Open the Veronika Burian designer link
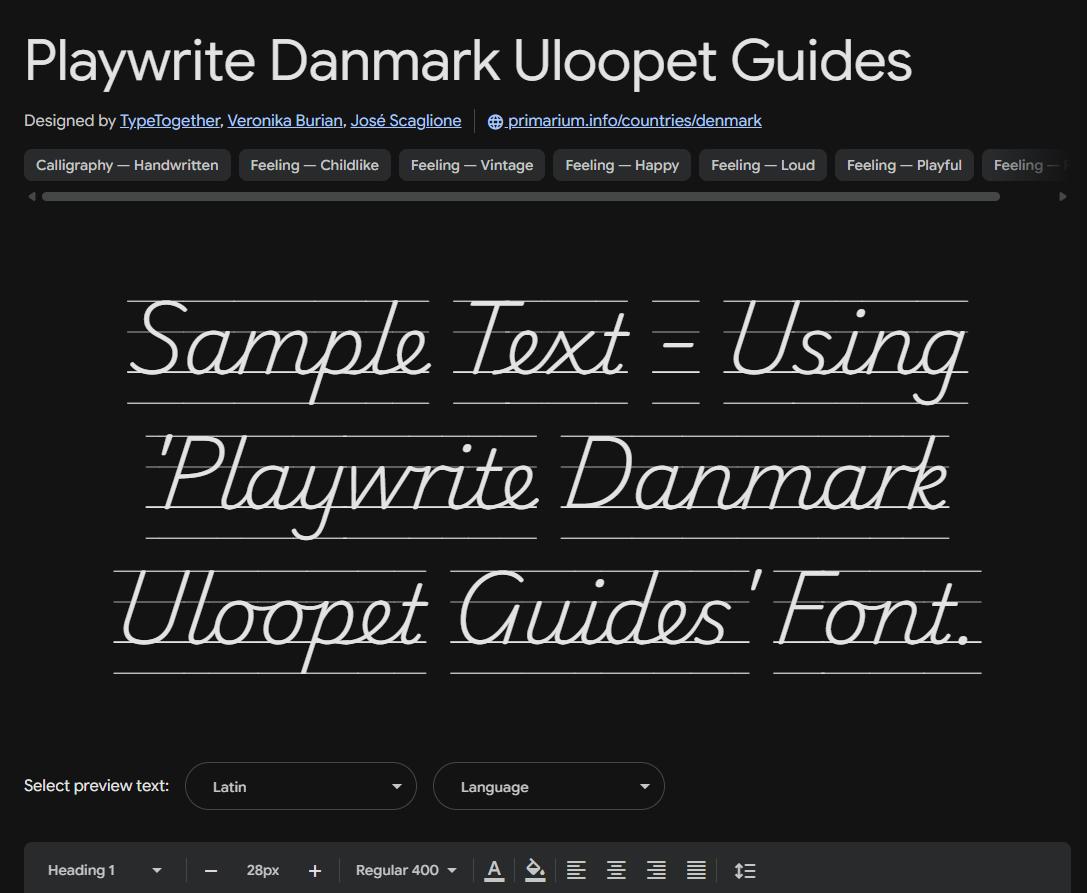 click(x=285, y=121)
